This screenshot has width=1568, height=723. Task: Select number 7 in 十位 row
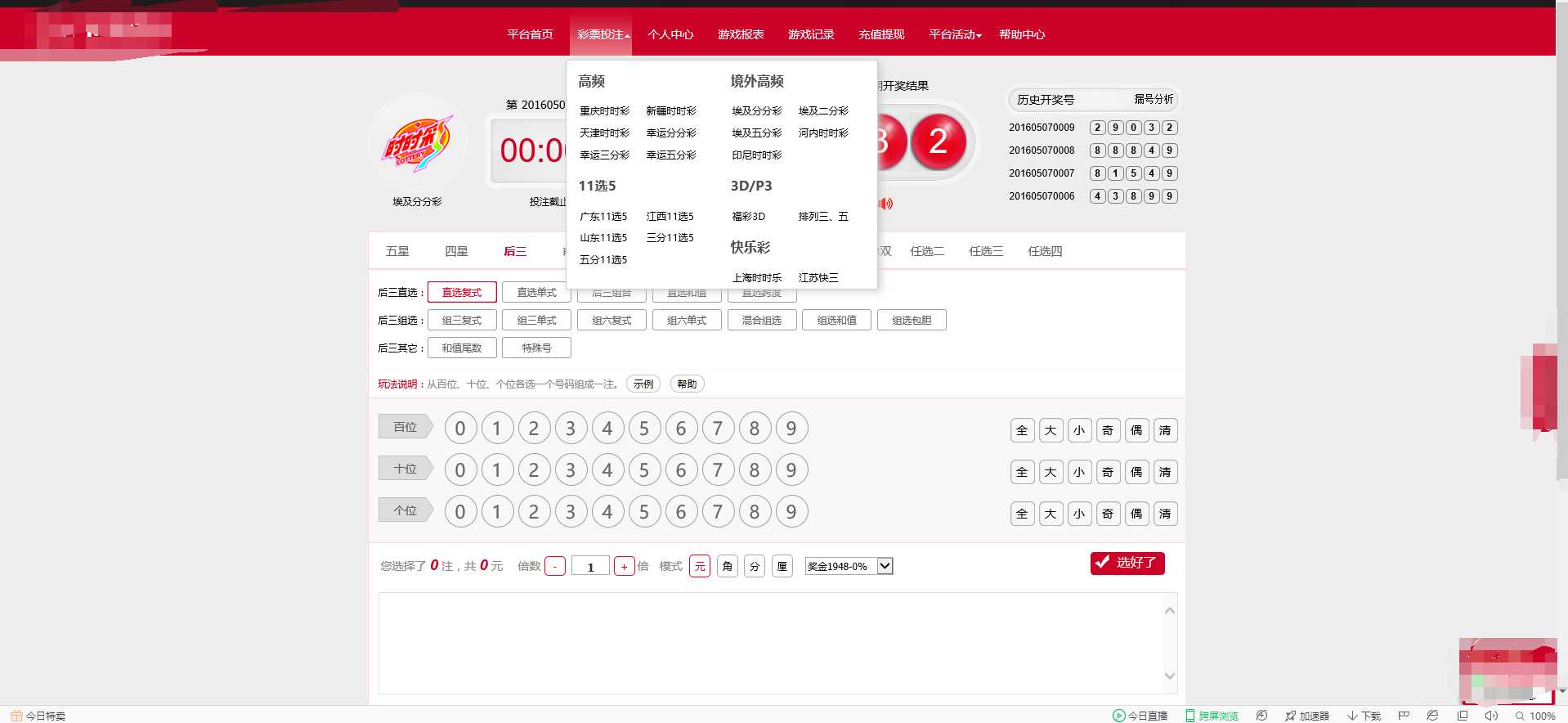pos(718,470)
